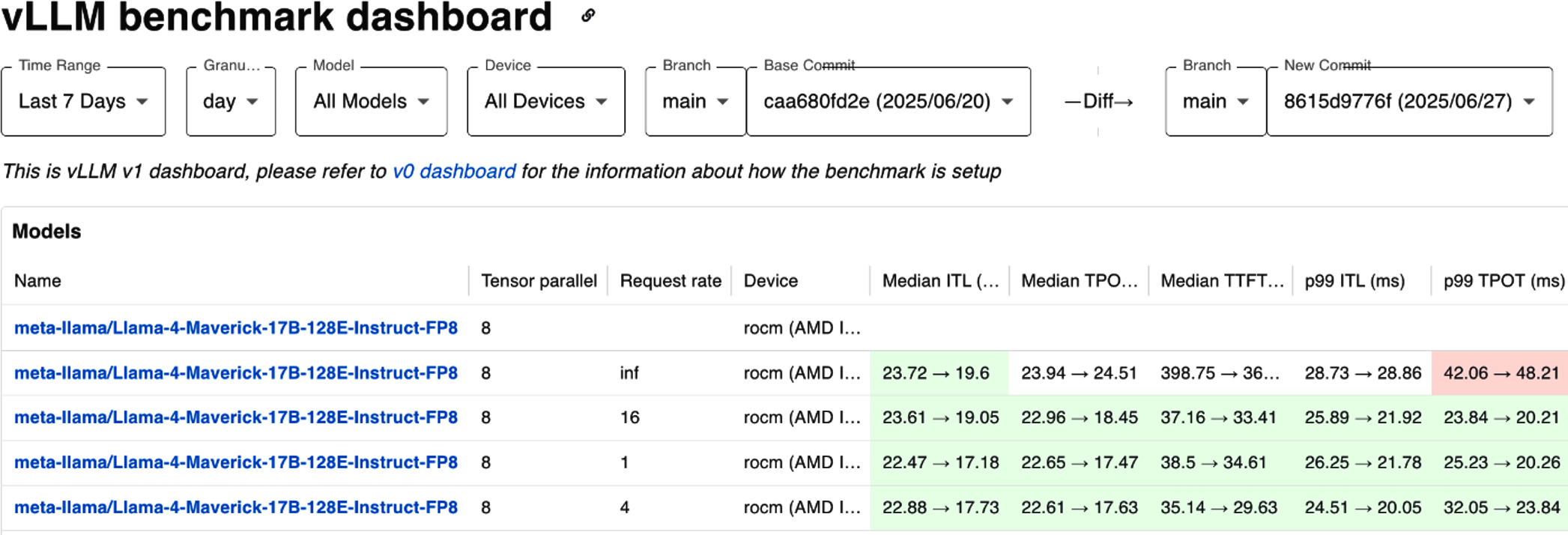1568x535 pixels.
Task: Sort by the Name column header
Action: click(x=37, y=281)
